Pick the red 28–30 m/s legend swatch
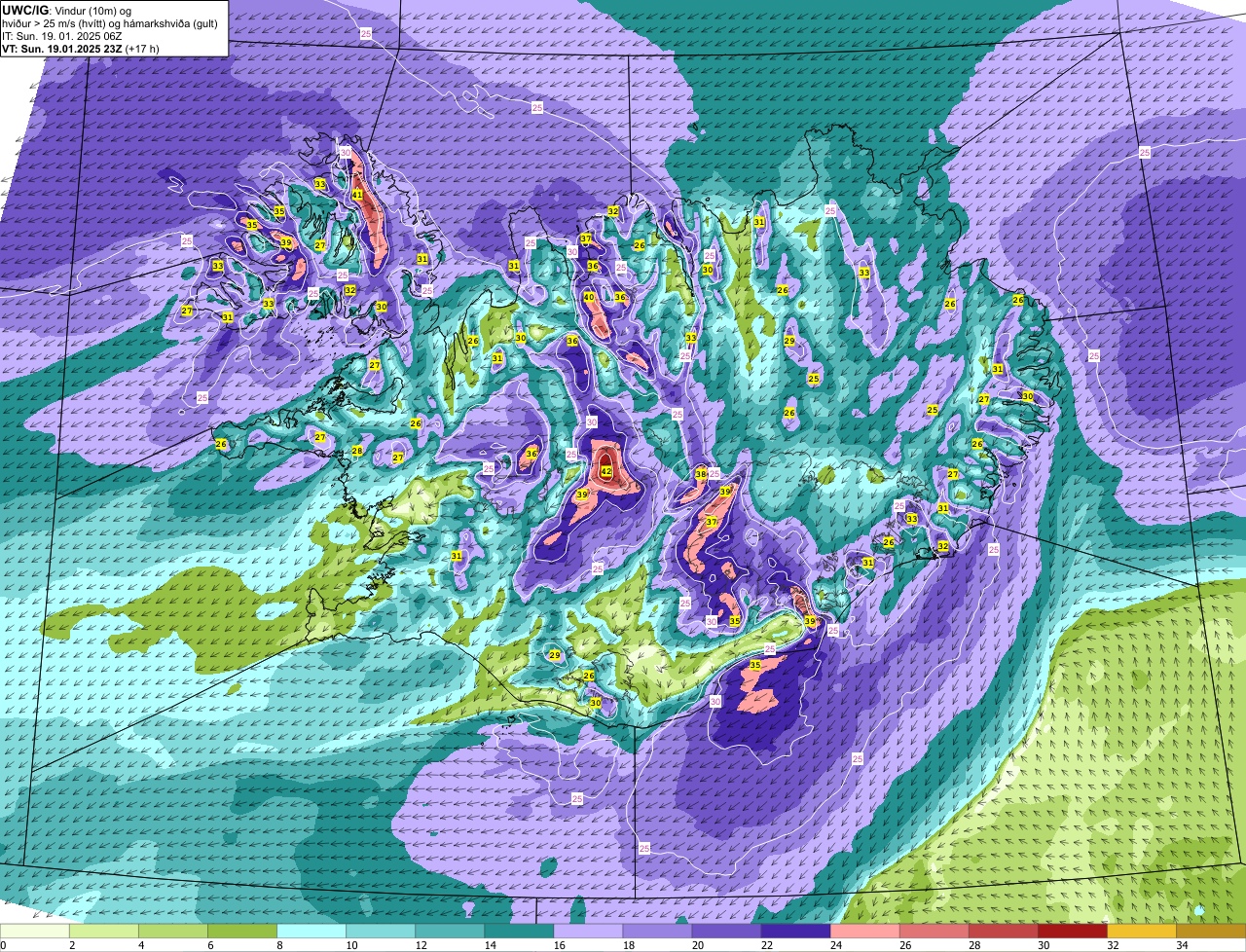 [1003, 932]
